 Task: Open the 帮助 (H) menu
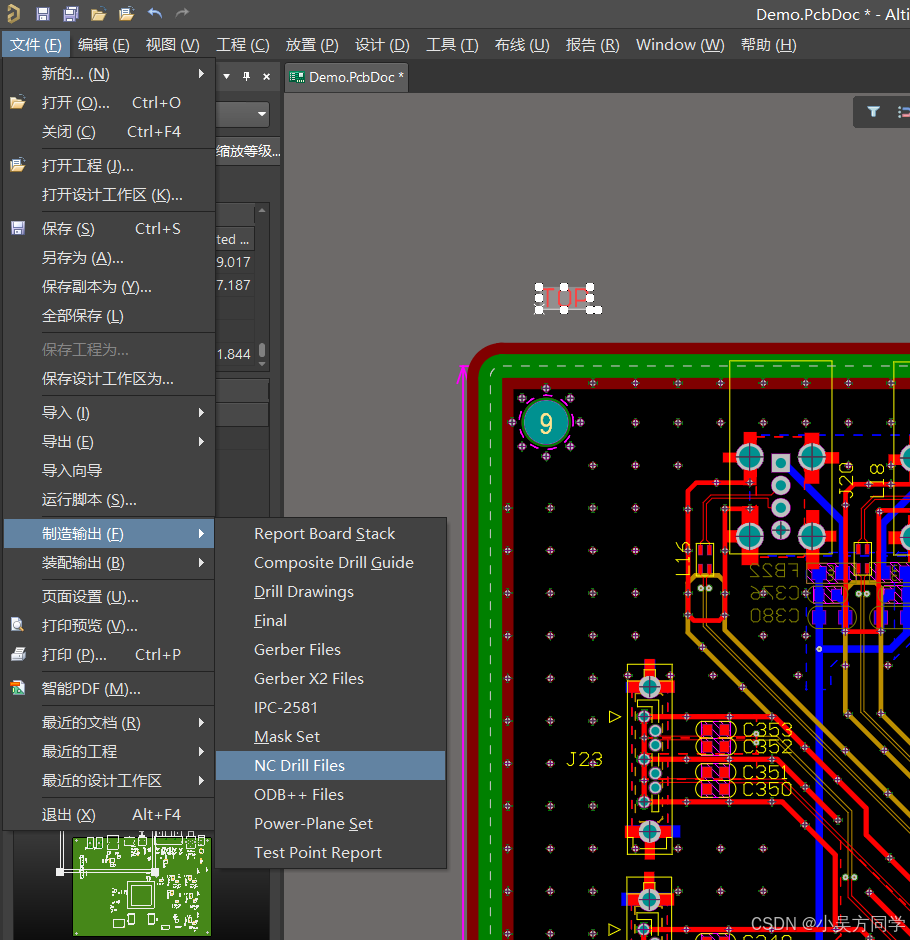tap(769, 45)
